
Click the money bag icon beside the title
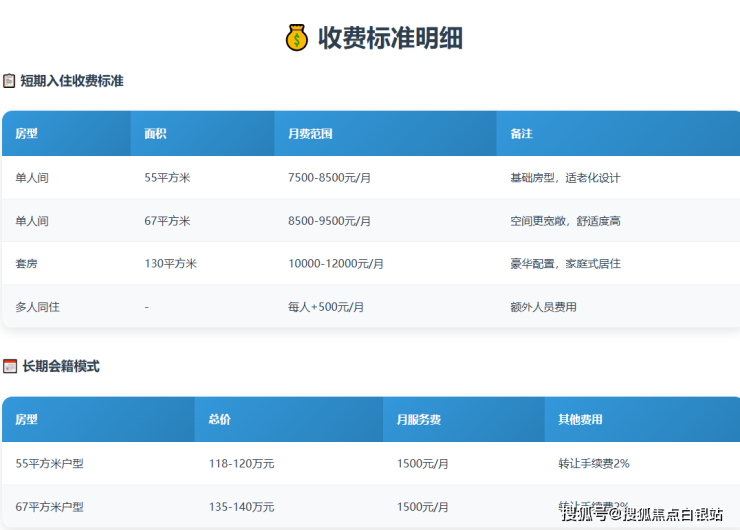(x=296, y=38)
